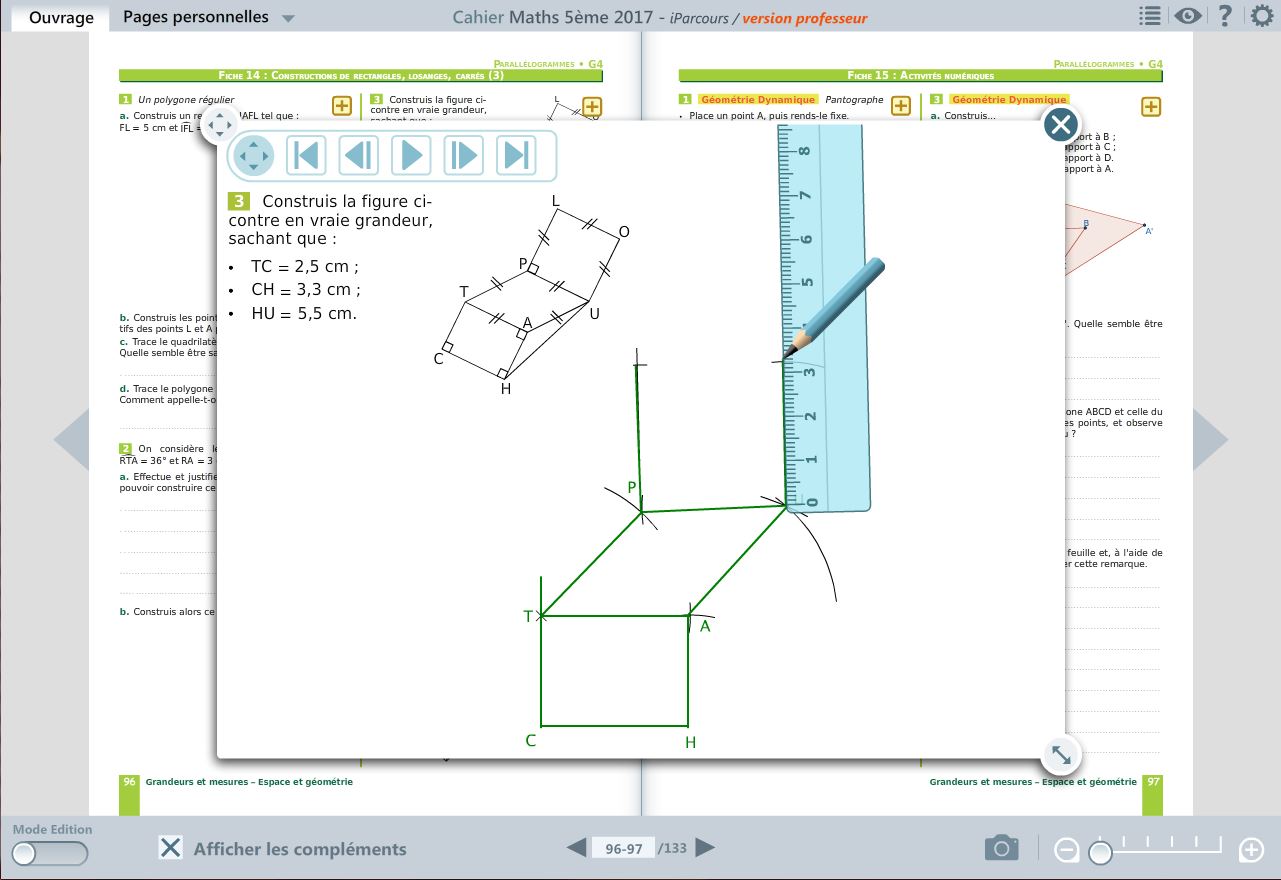
Task: Toggle the eye visibility icon
Action: coord(1187,16)
